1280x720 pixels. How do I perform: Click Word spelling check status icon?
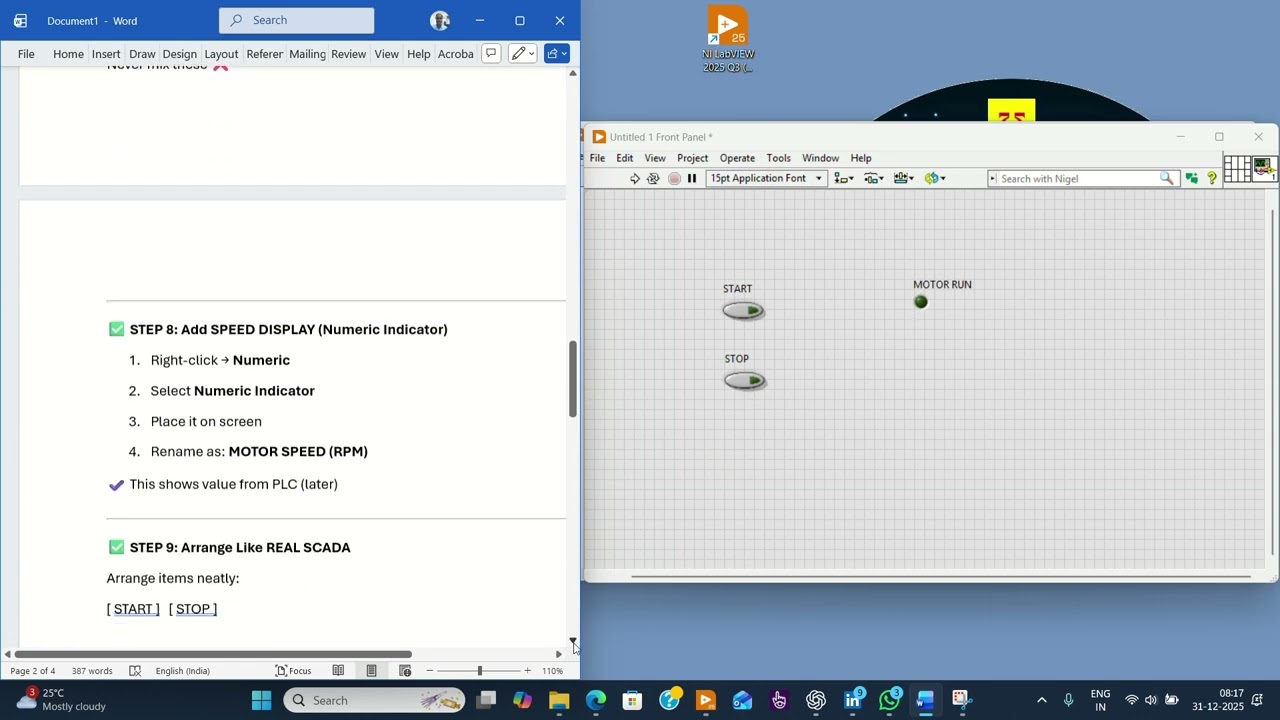[135, 671]
